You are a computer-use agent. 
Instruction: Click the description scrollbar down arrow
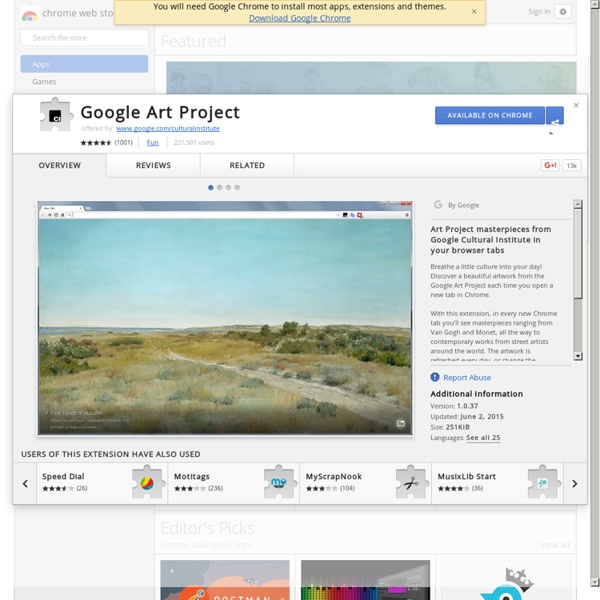[578, 356]
